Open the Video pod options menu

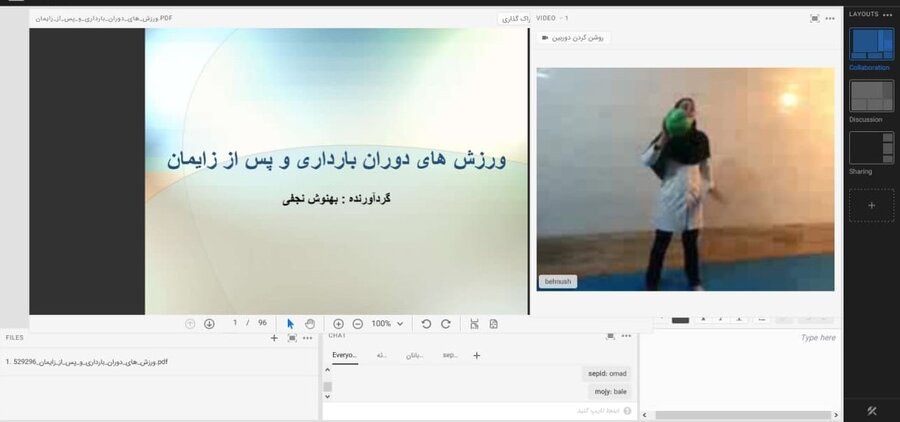click(832, 18)
